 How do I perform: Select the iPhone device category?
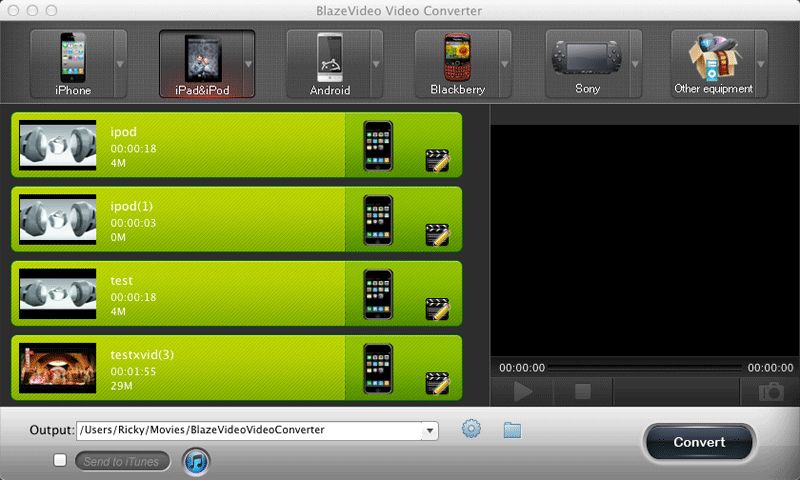point(72,64)
